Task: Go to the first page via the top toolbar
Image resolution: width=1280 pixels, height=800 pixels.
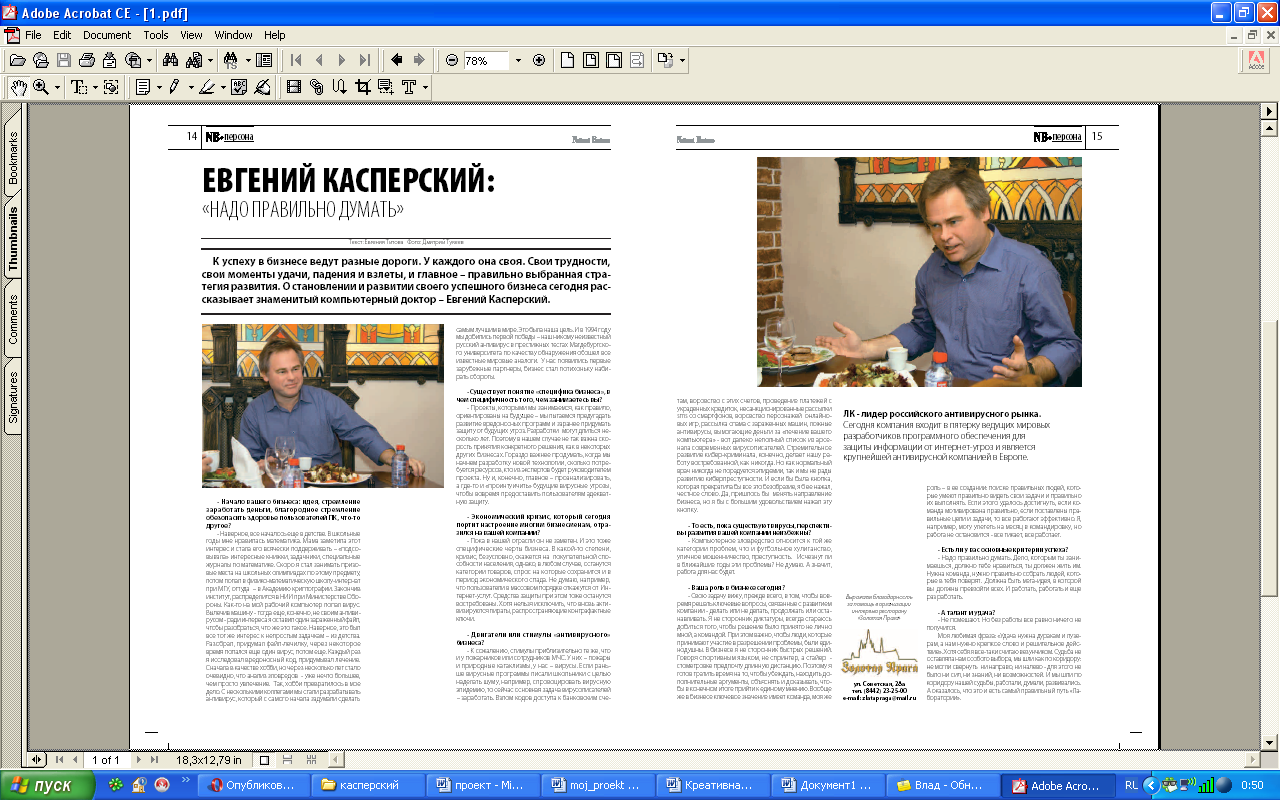Action: click(296, 60)
